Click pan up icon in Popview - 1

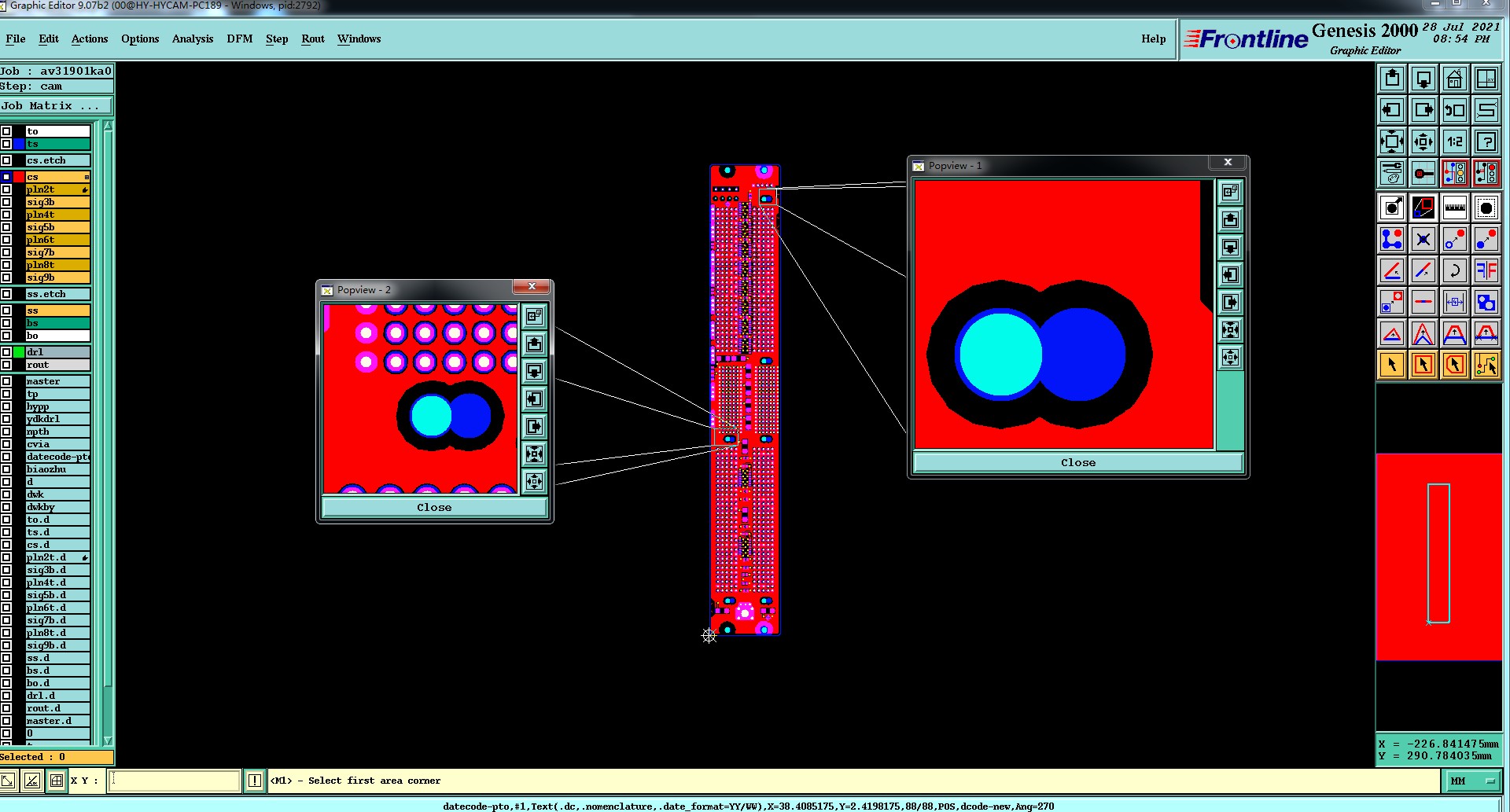(1231, 219)
